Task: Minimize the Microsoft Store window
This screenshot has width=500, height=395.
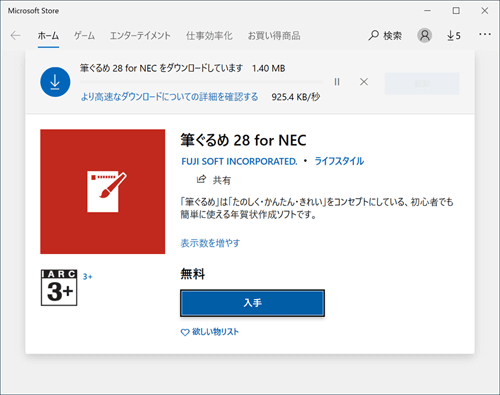Action: pos(427,11)
